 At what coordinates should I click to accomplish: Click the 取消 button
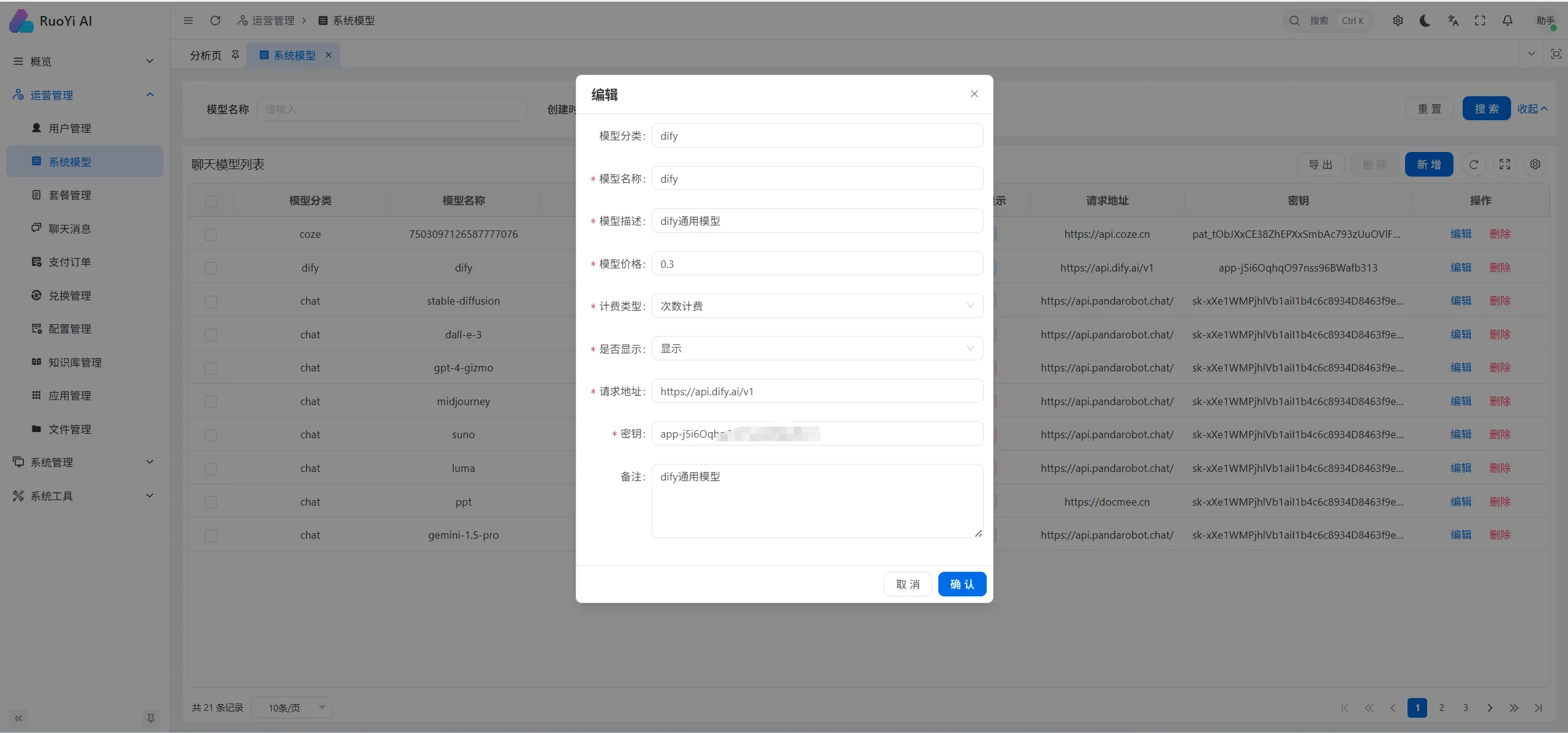(x=907, y=584)
